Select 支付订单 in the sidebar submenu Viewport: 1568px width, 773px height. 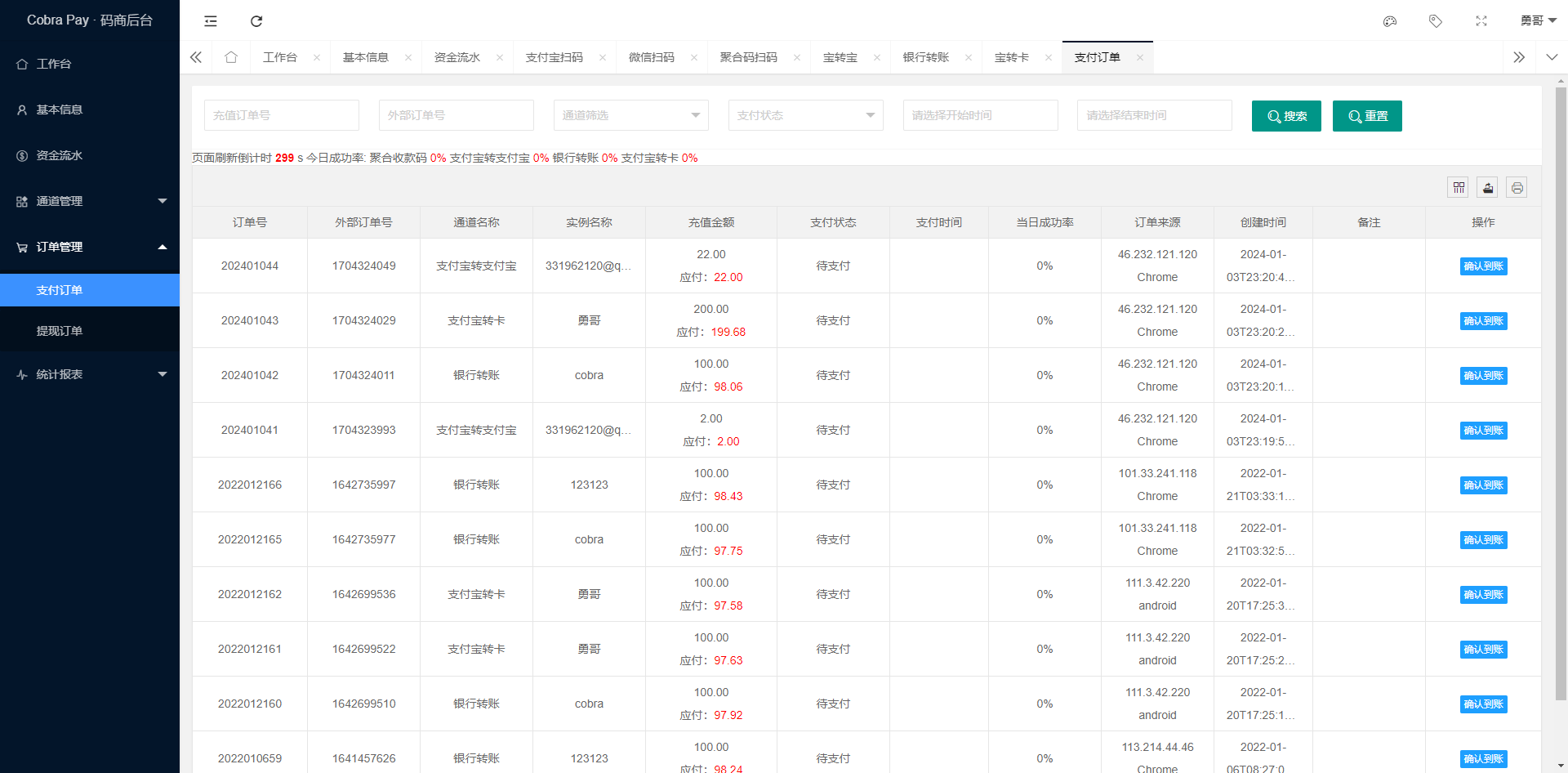pos(90,290)
